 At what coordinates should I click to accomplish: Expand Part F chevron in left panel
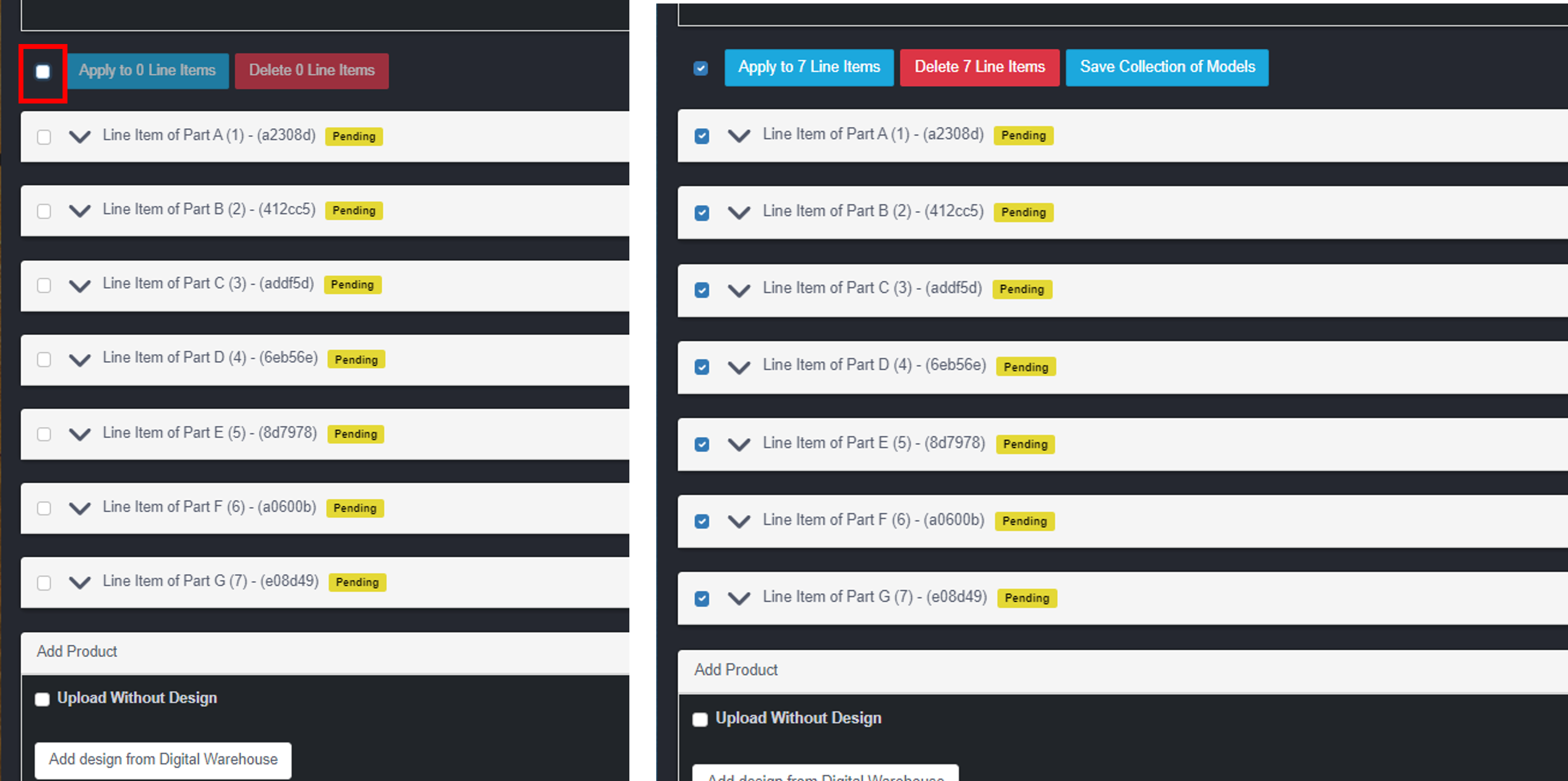tap(80, 508)
